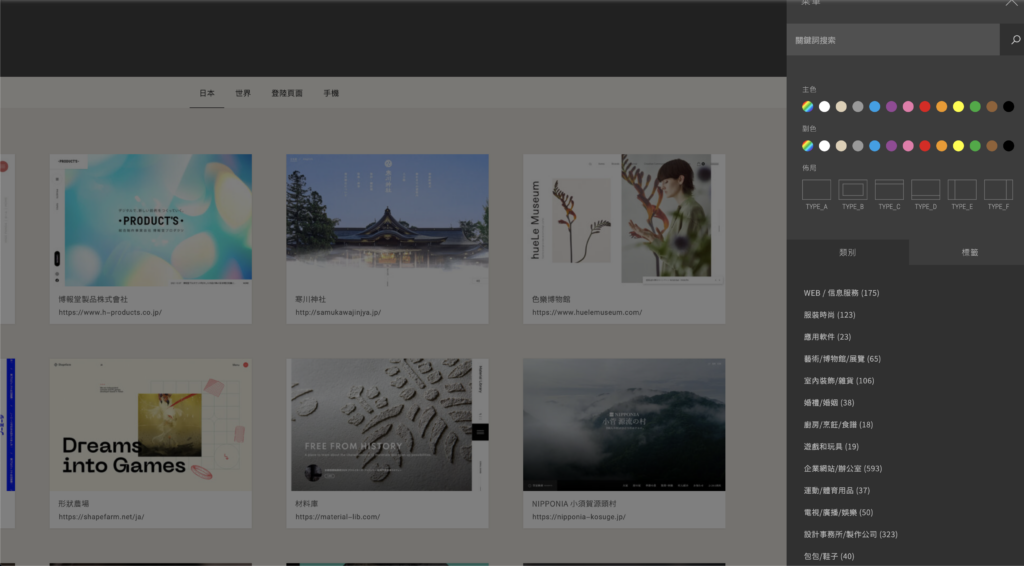Viewport: 1024px width, 566px height.
Task: Visit https://www.h-products.co.jp/ link
Action: (110, 313)
